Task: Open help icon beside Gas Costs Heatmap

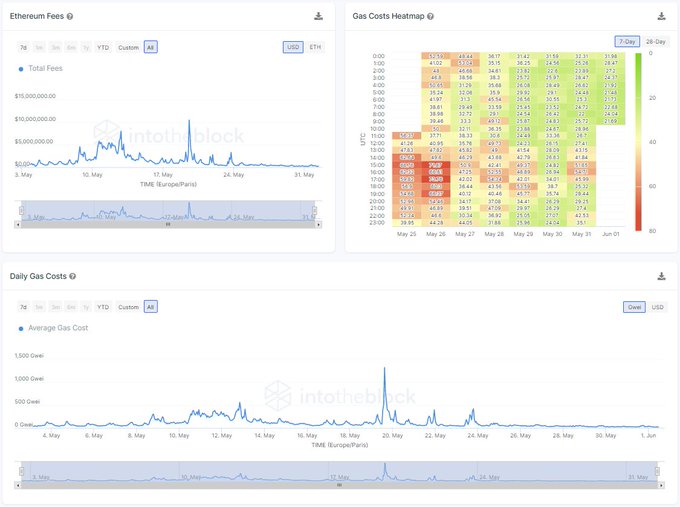Action: (x=430, y=16)
